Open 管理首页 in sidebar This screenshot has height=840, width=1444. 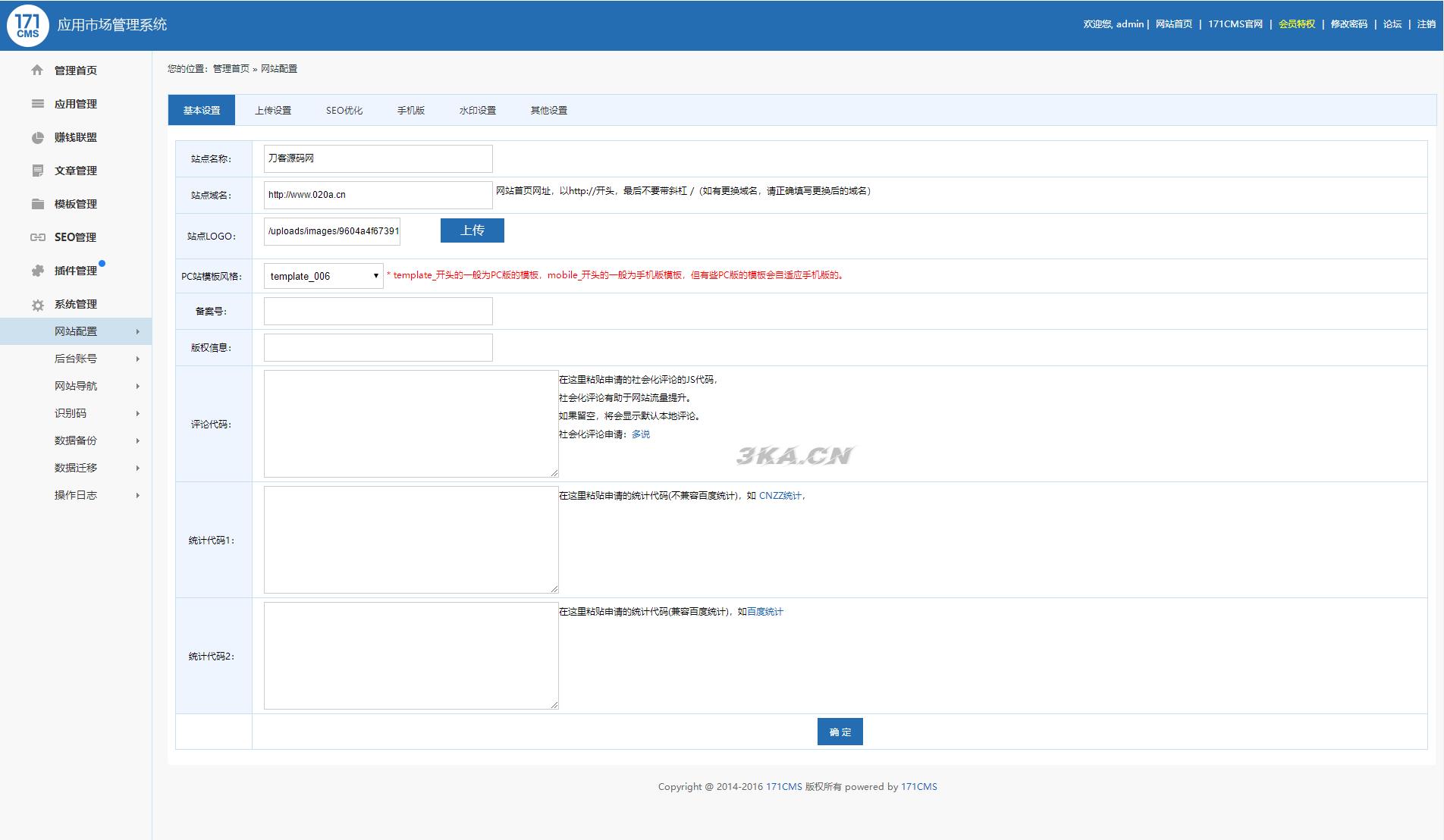(x=76, y=71)
